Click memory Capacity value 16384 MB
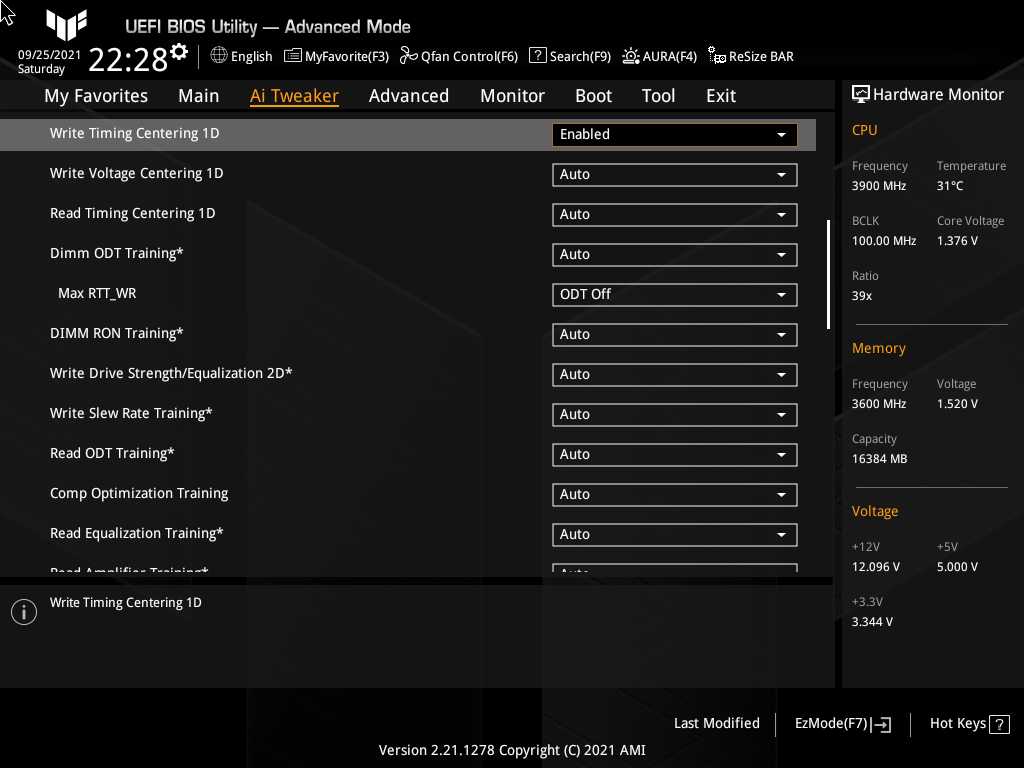The width and height of the screenshot is (1024, 768). (879, 459)
